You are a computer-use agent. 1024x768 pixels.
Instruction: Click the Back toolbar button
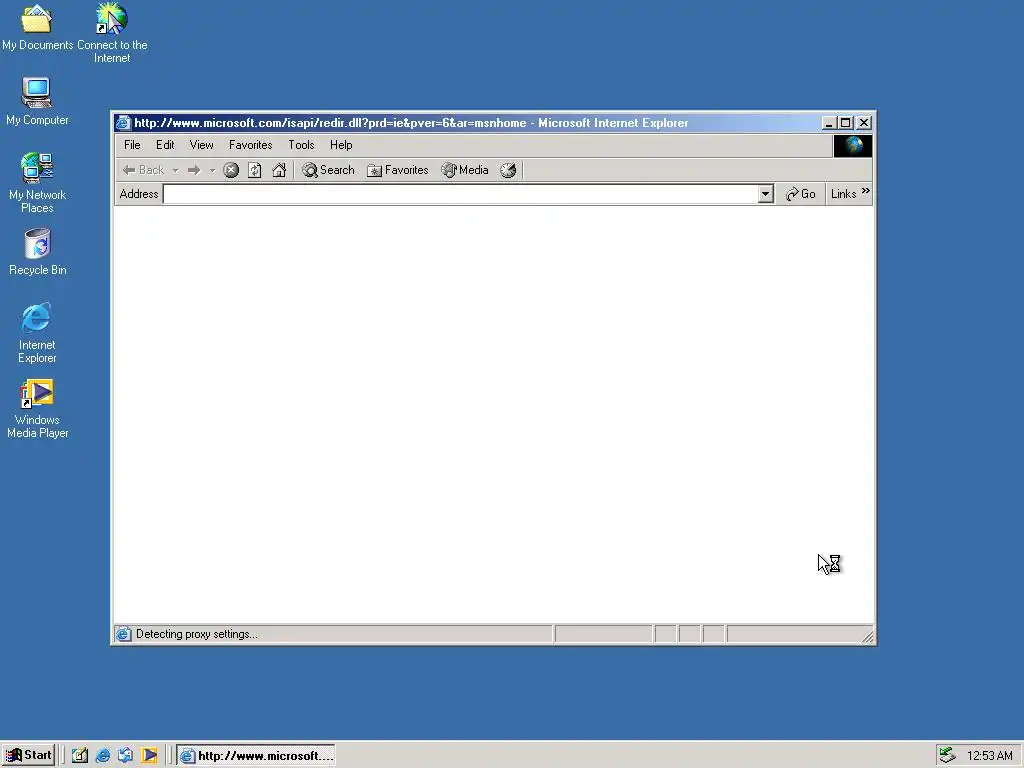point(144,170)
